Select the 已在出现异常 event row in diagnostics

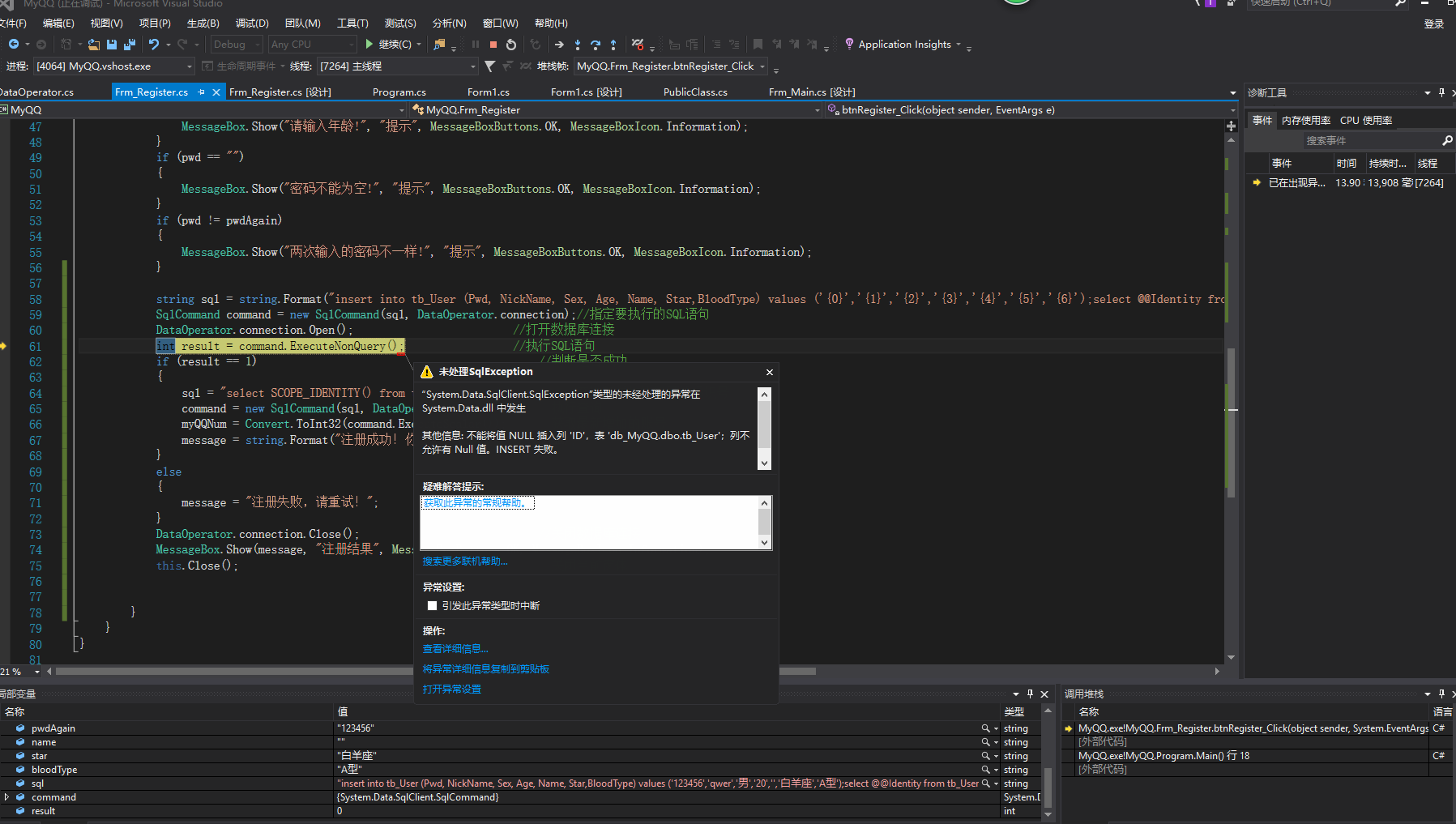point(1350,183)
